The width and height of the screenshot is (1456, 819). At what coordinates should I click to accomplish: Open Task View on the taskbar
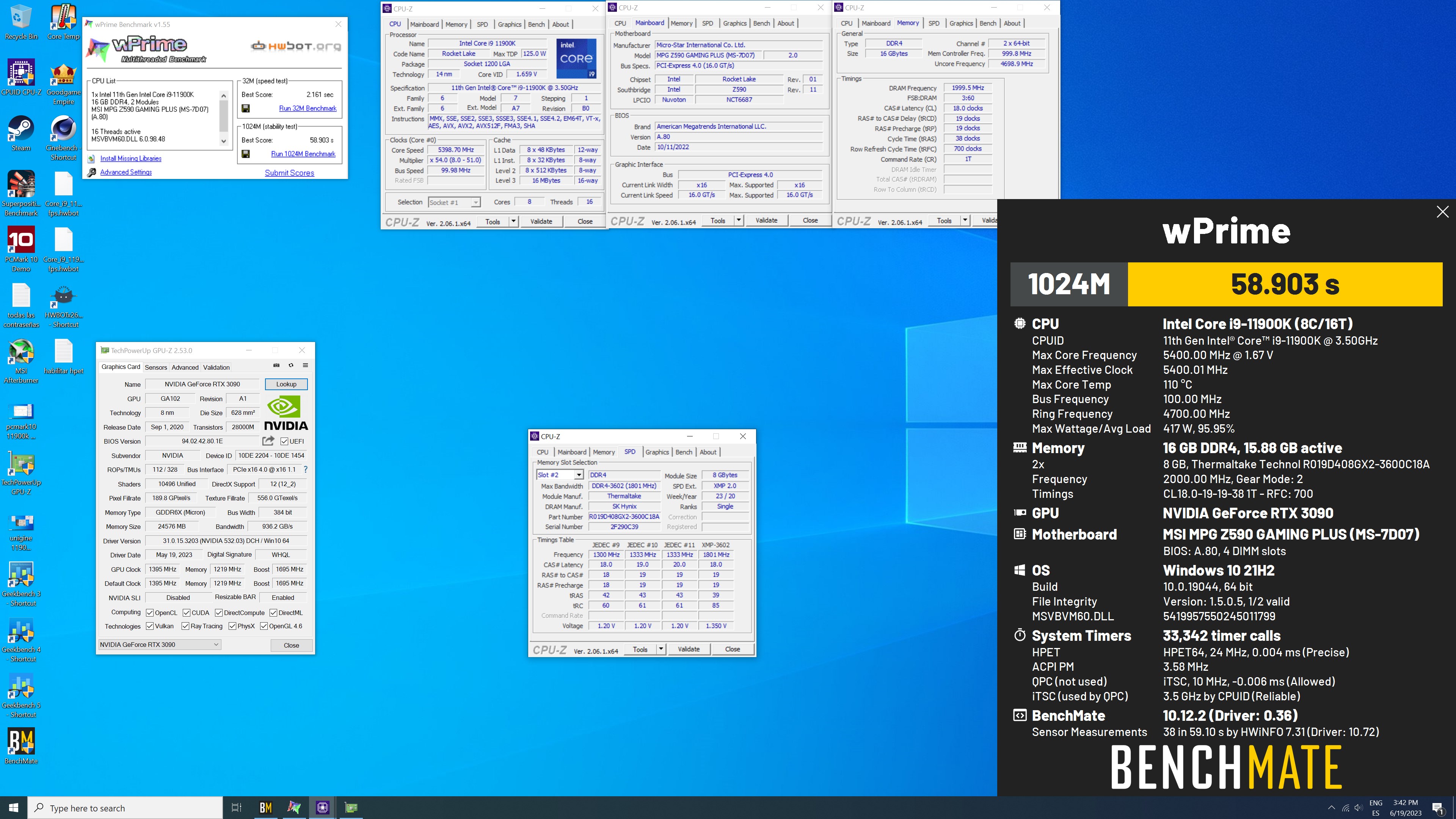point(237,808)
